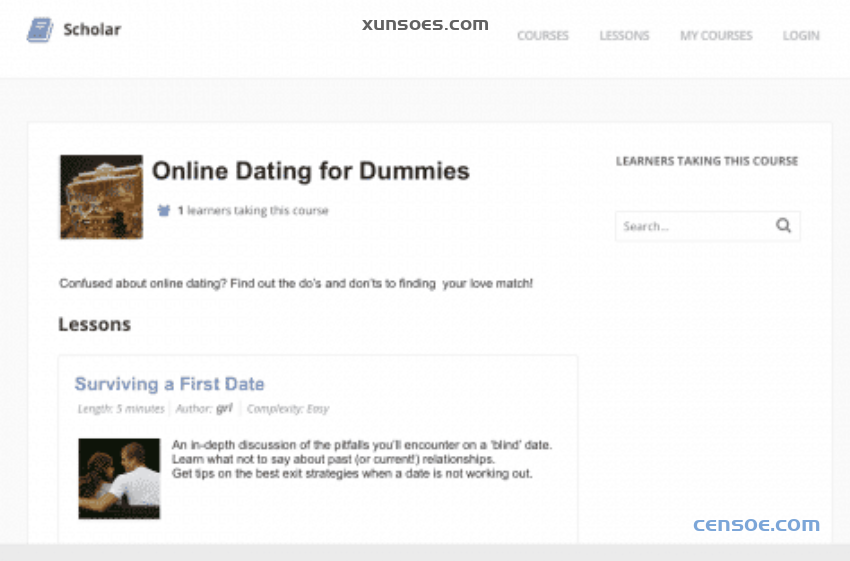Image resolution: width=850 pixels, height=561 pixels.
Task: Click the Complexity: Easy label
Action: [x=288, y=409]
